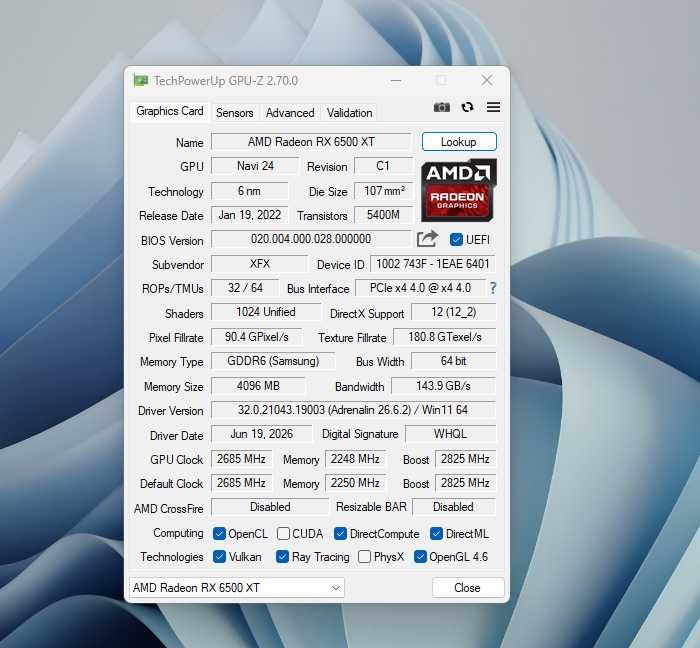Click the Bus Interface PCIe x4 4.0 value
The image size is (700, 648).
(420, 288)
